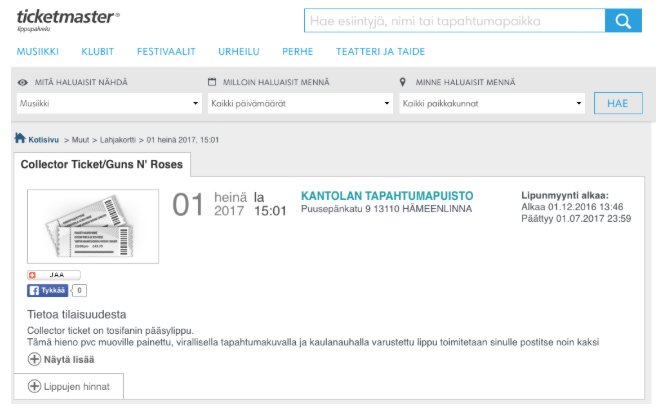Expand the Lippujen hinnat section
The width and height of the screenshot is (663, 415).
[69, 386]
